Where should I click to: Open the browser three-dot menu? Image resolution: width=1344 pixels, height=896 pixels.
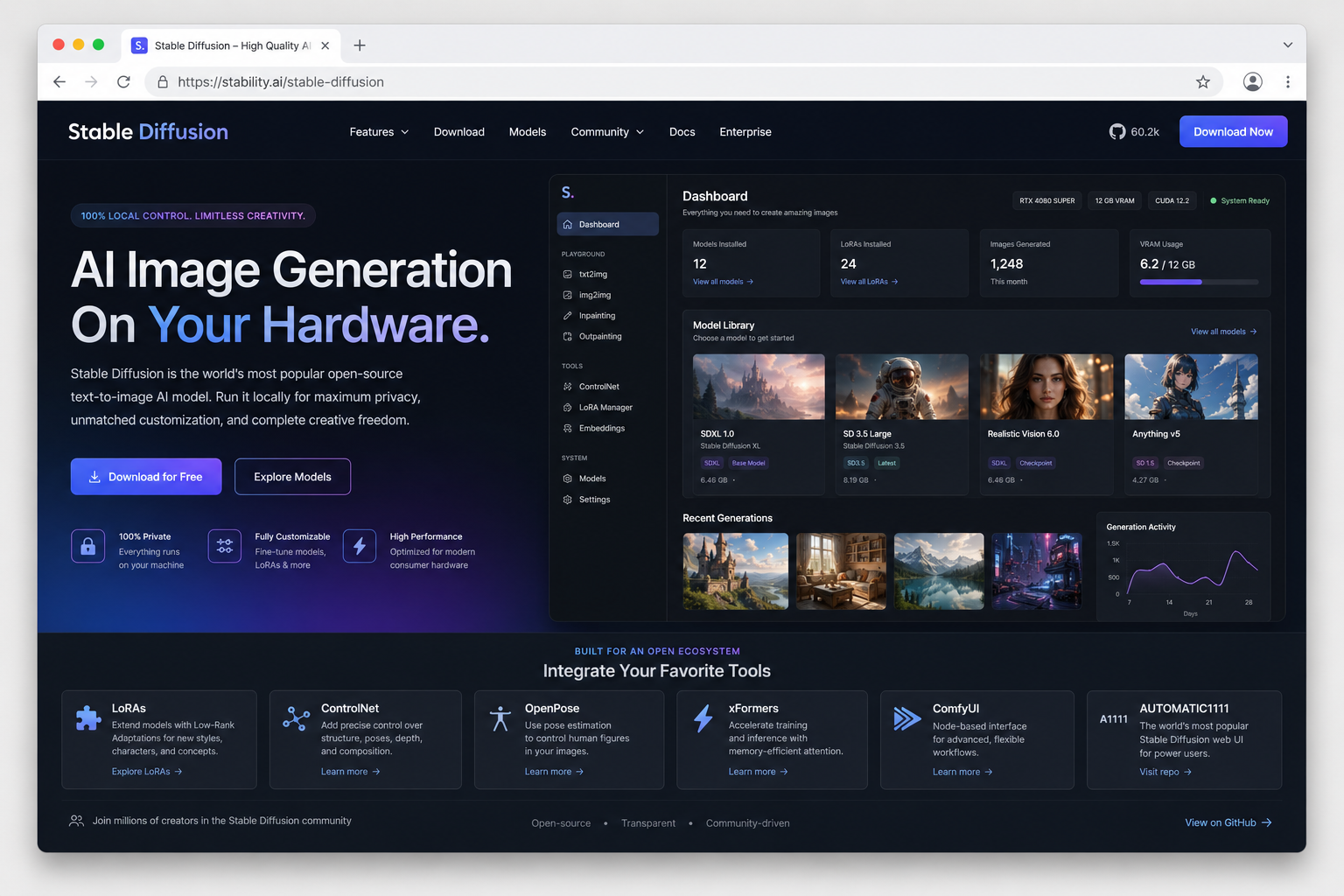pos(1288,82)
